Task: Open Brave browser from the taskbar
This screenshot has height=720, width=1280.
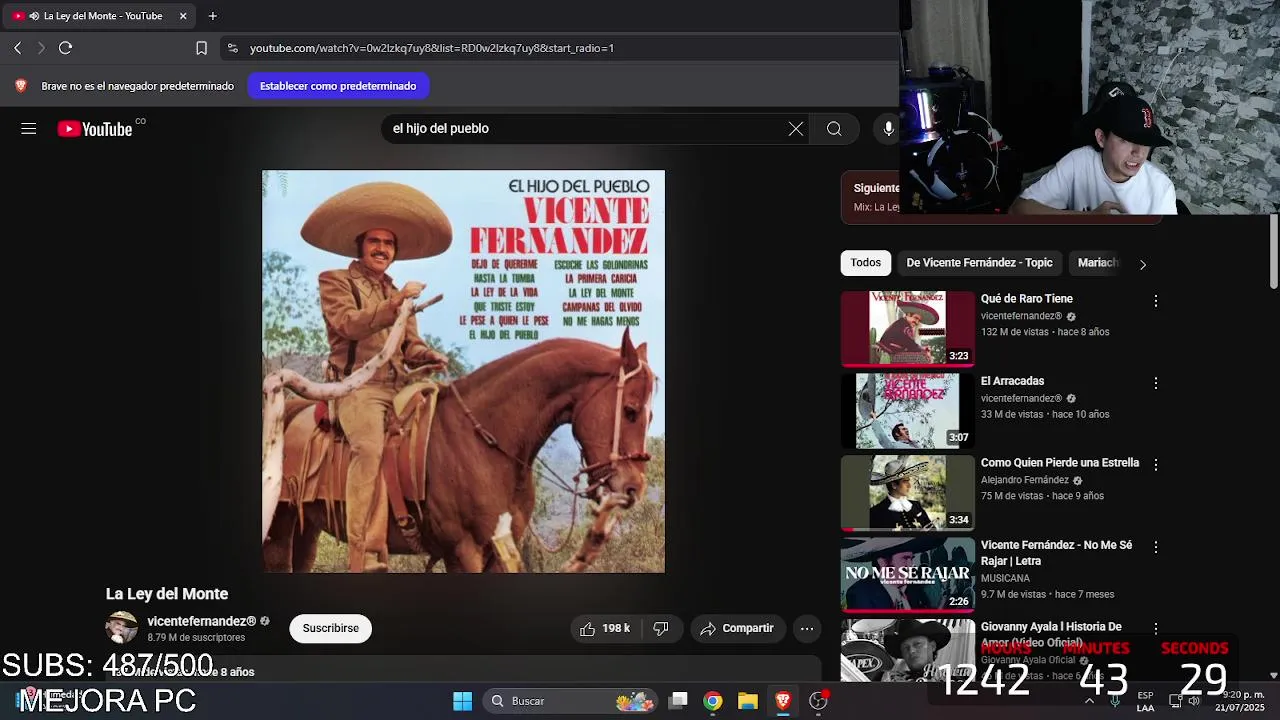Action: (783, 701)
